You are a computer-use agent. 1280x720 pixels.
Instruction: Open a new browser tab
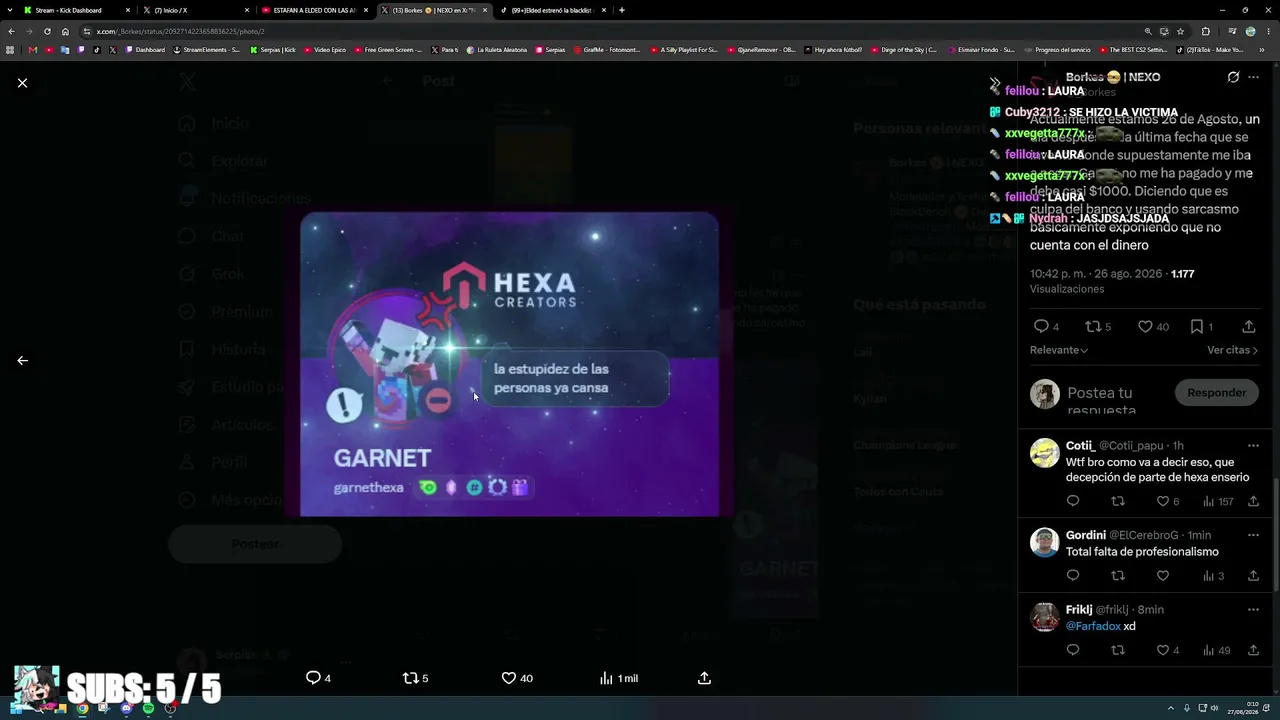tap(622, 10)
